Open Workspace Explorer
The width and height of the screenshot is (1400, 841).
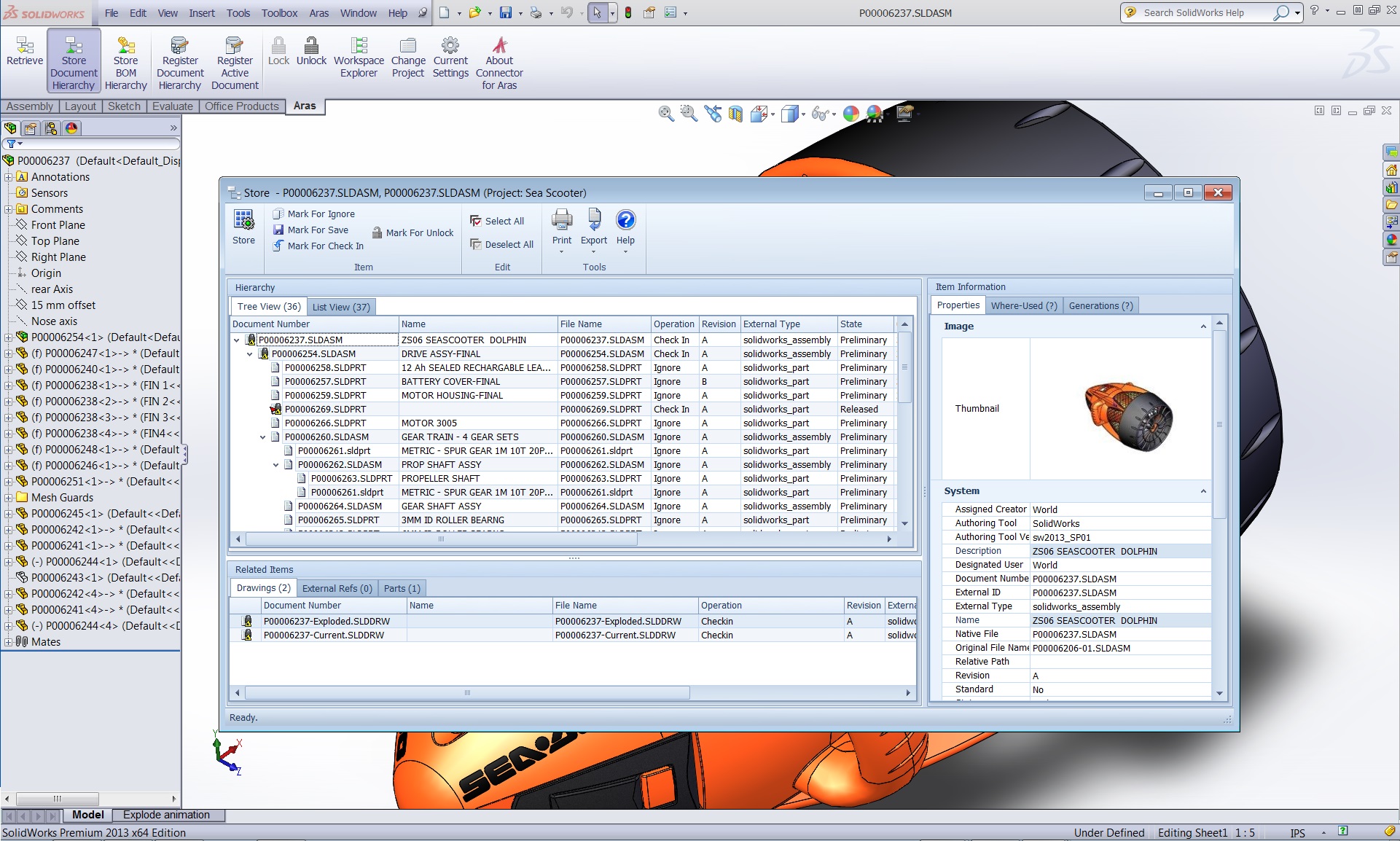359,58
